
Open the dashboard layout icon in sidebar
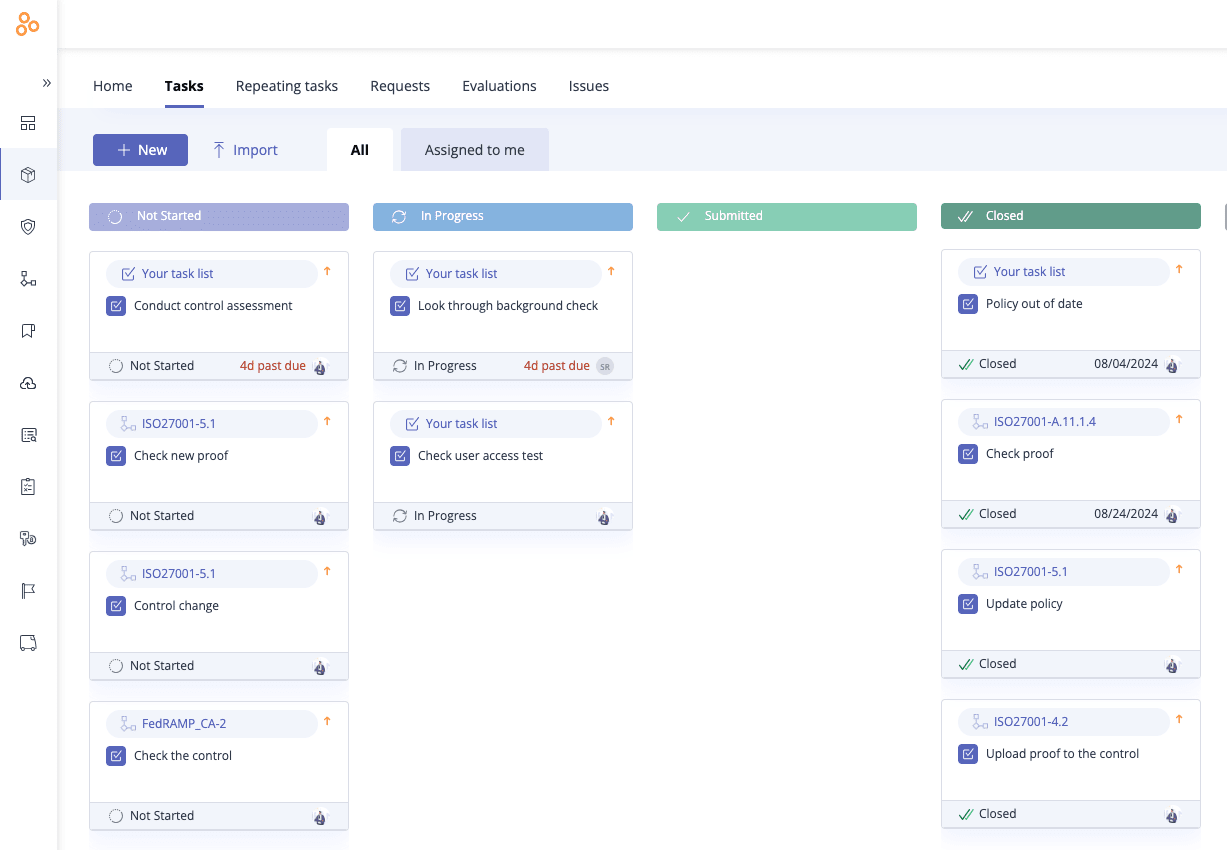tap(28, 123)
